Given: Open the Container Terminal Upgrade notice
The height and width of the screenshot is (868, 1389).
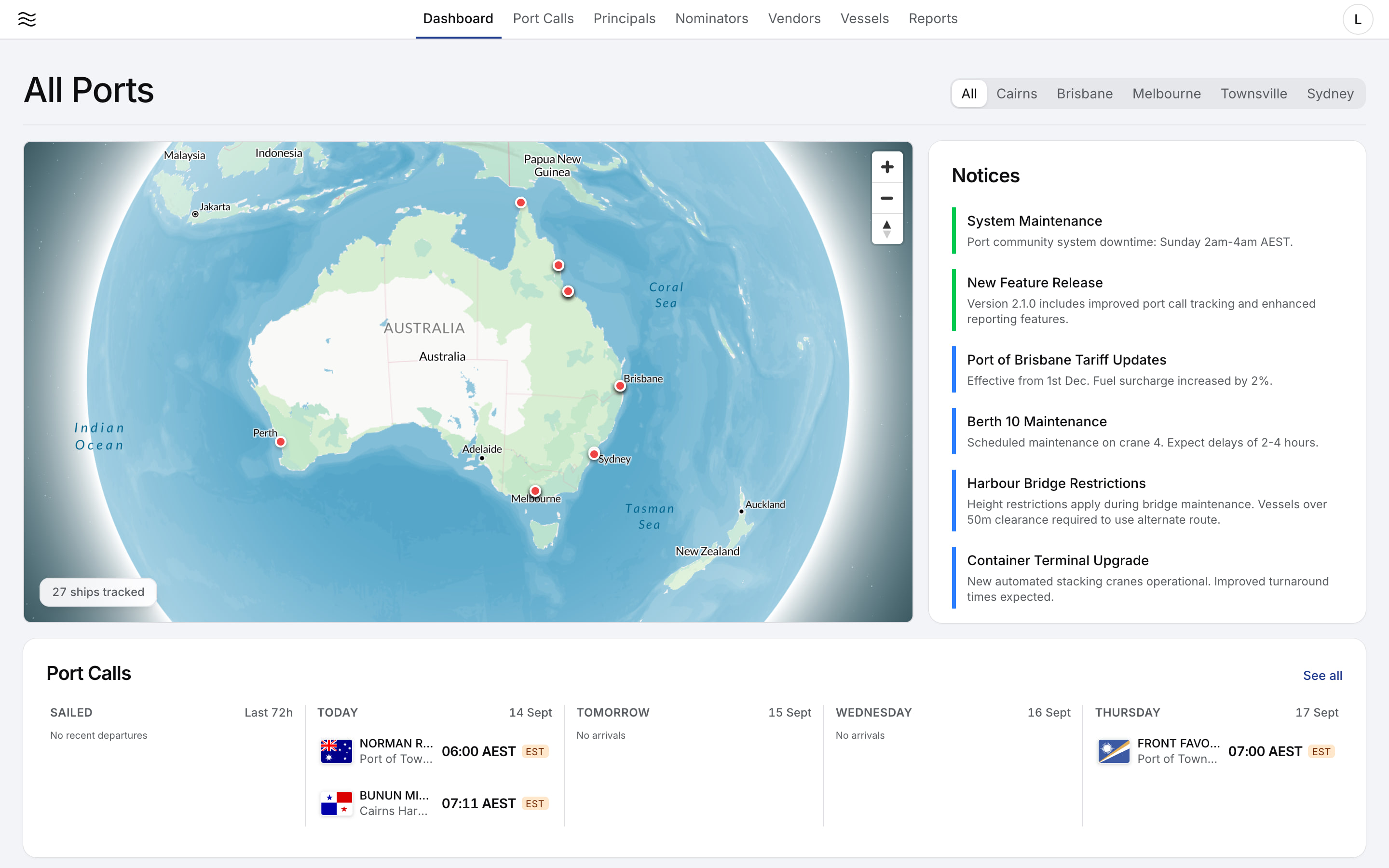Looking at the screenshot, I should 1147,578.
